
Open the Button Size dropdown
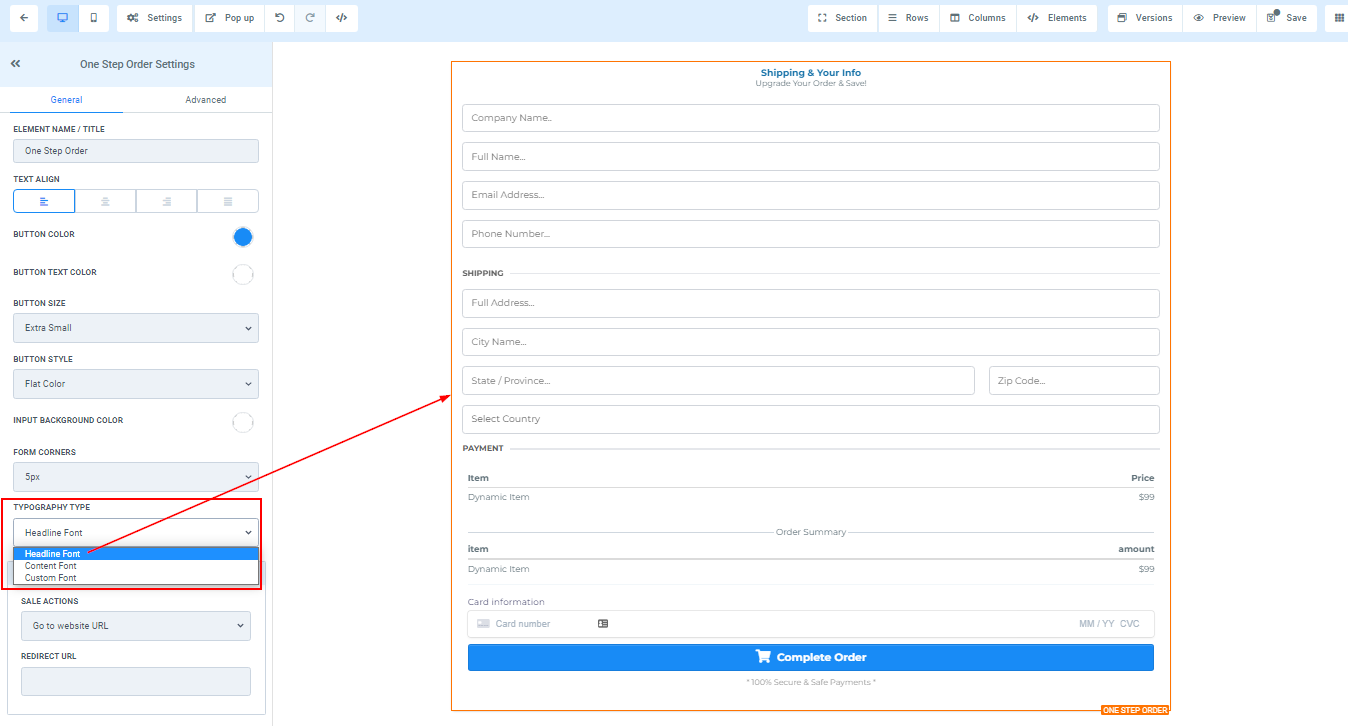(x=136, y=328)
